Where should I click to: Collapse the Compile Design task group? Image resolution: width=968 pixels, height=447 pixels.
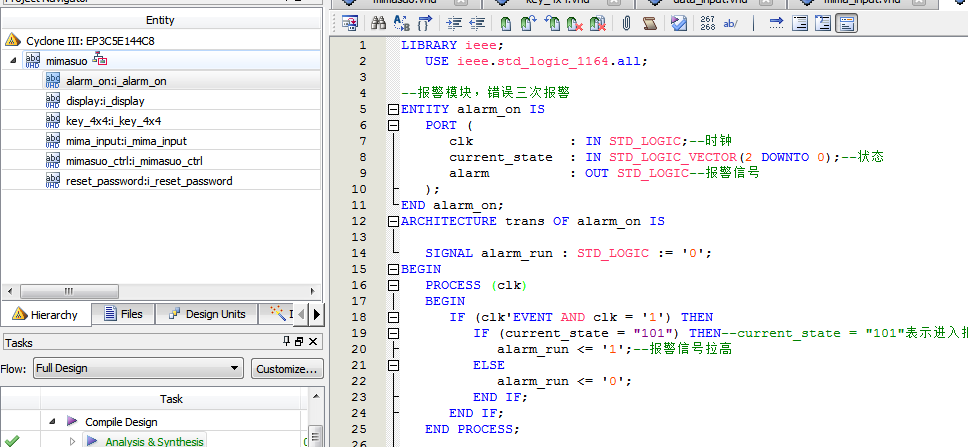(52, 422)
